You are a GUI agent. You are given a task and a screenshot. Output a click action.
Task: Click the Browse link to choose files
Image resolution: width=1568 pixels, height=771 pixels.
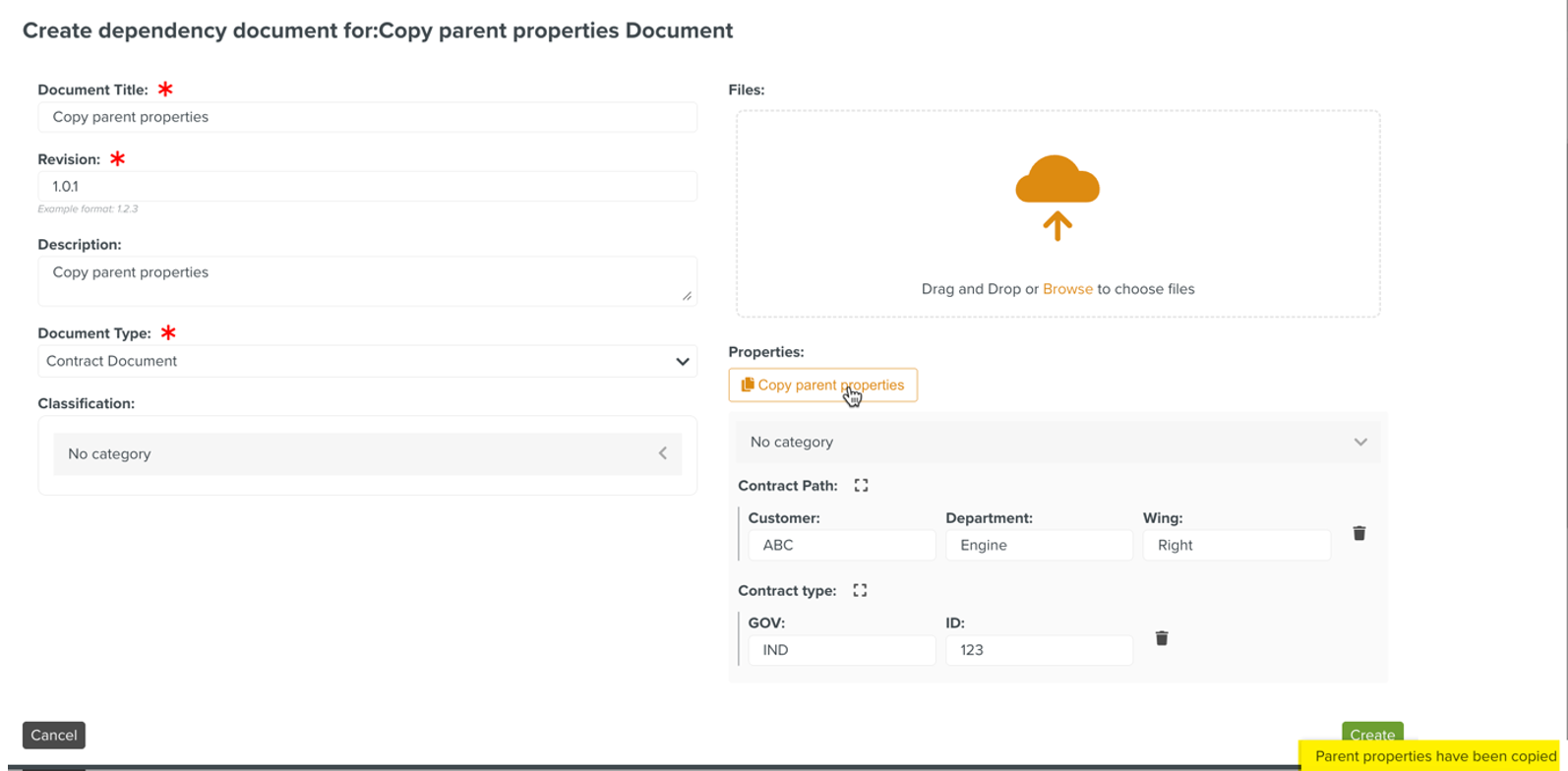pos(1067,289)
